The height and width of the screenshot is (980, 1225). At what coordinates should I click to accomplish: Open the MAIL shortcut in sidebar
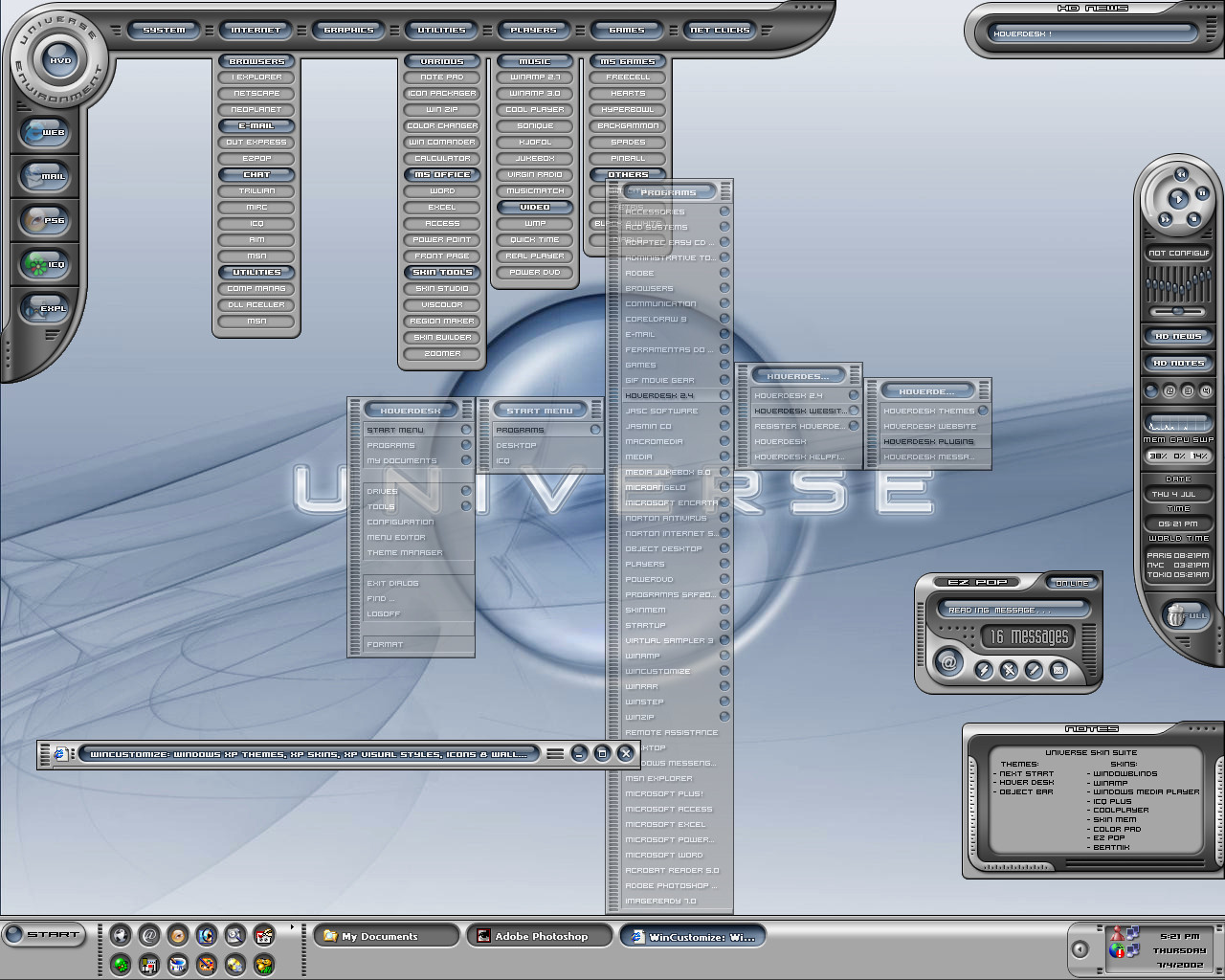(x=45, y=175)
